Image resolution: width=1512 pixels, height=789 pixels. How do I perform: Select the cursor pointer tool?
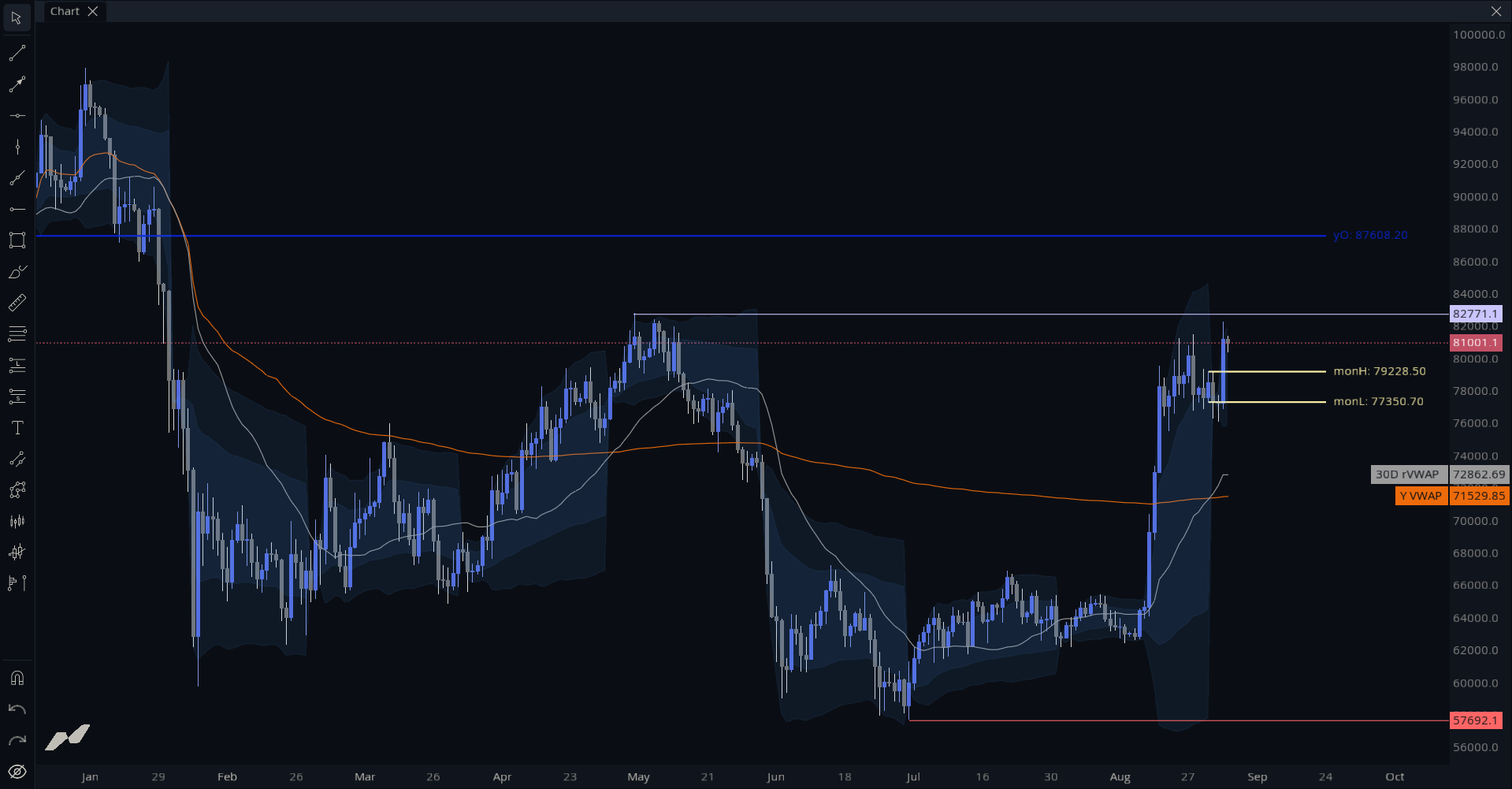click(x=17, y=18)
